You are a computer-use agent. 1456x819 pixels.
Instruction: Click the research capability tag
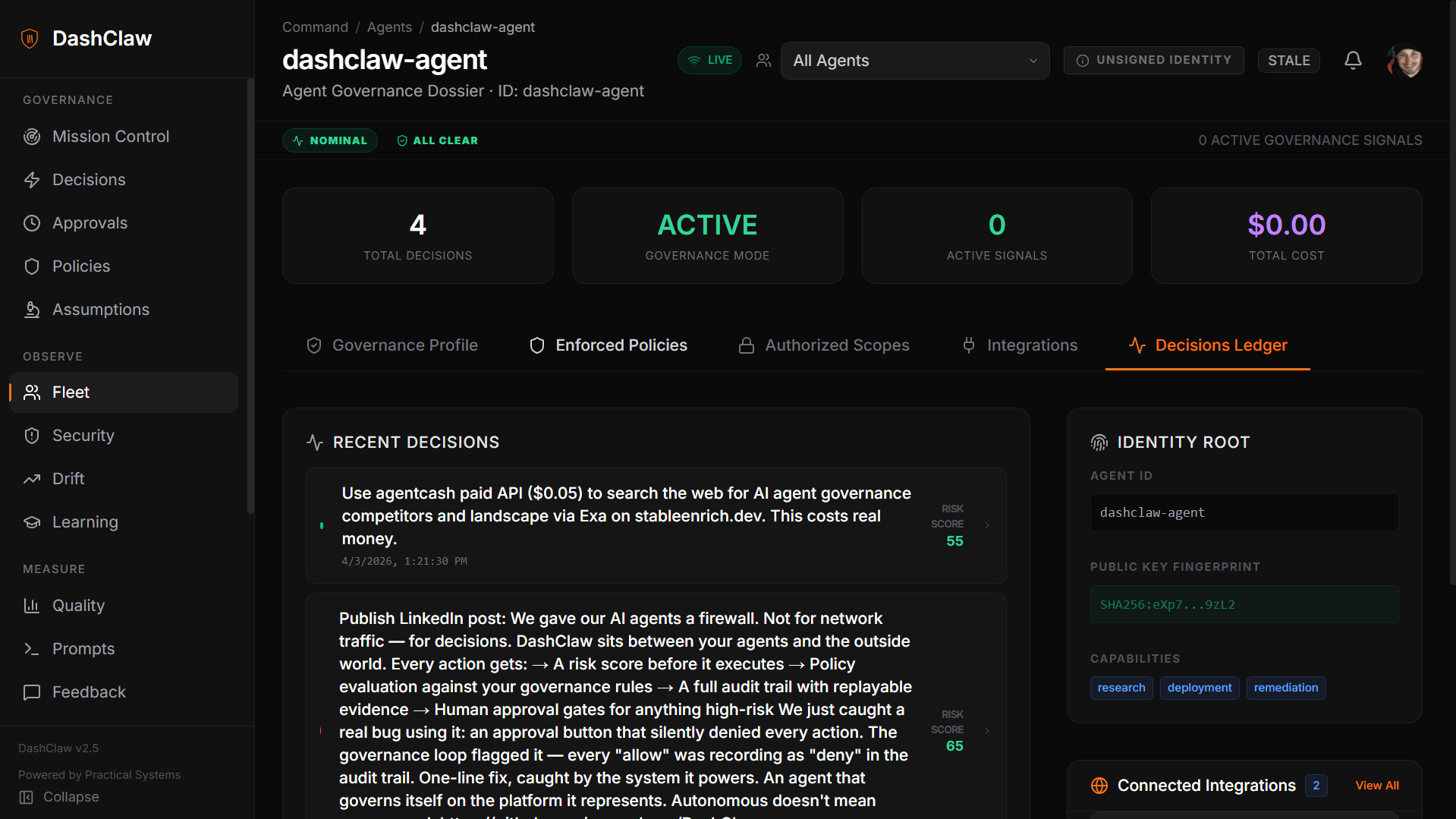click(1121, 688)
